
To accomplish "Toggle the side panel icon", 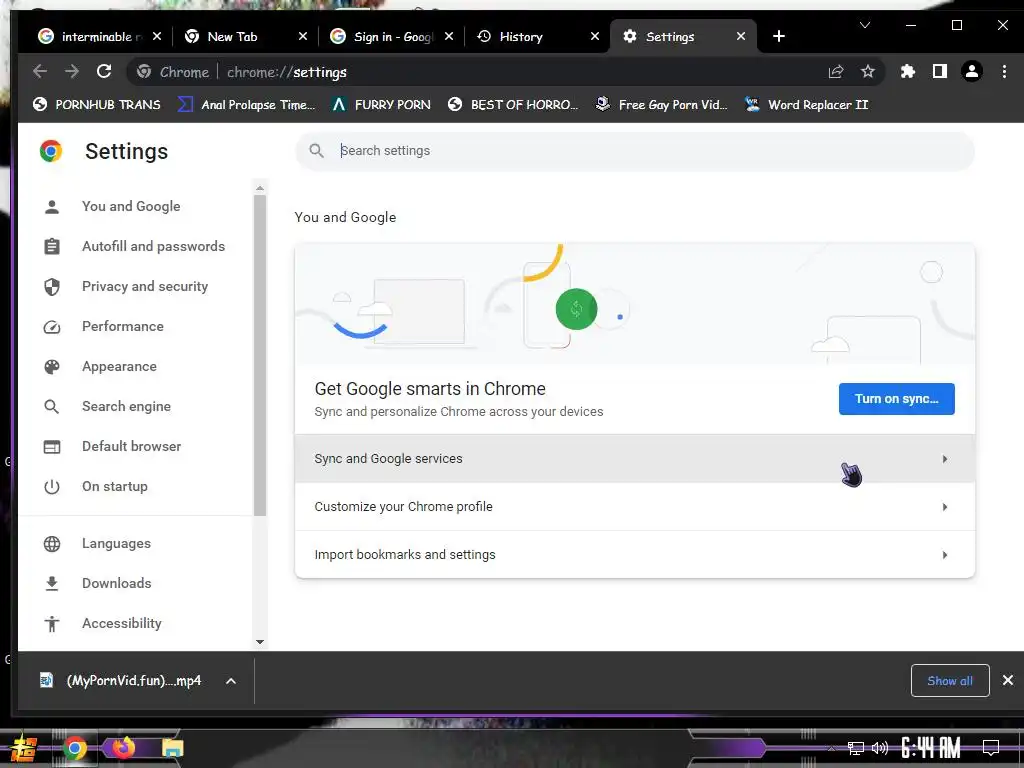I will tap(940, 71).
